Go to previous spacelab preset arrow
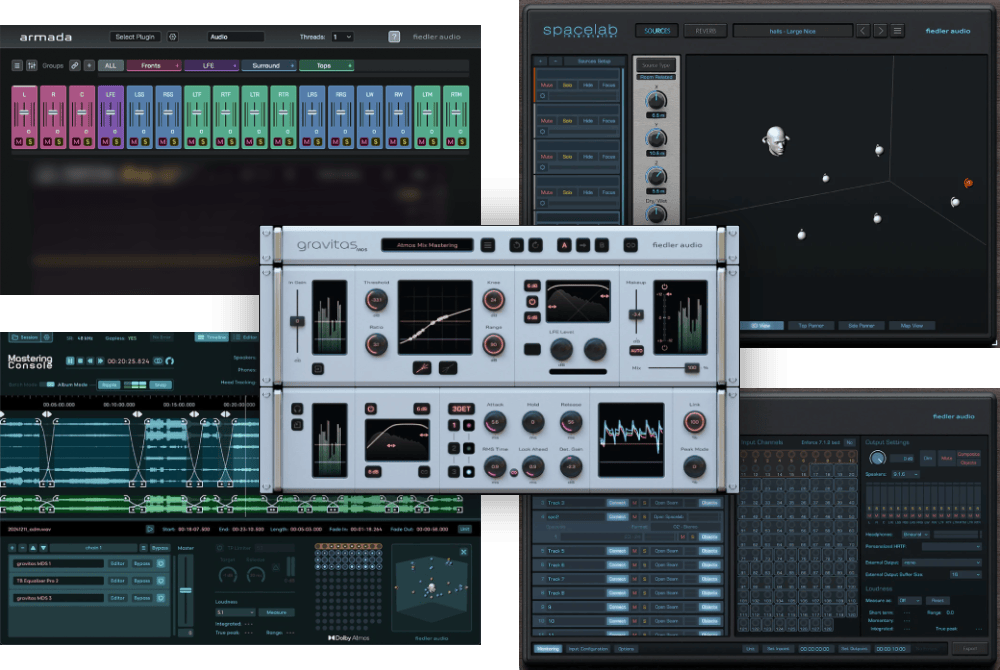The image size is (1000, 670). pos(863,31)
